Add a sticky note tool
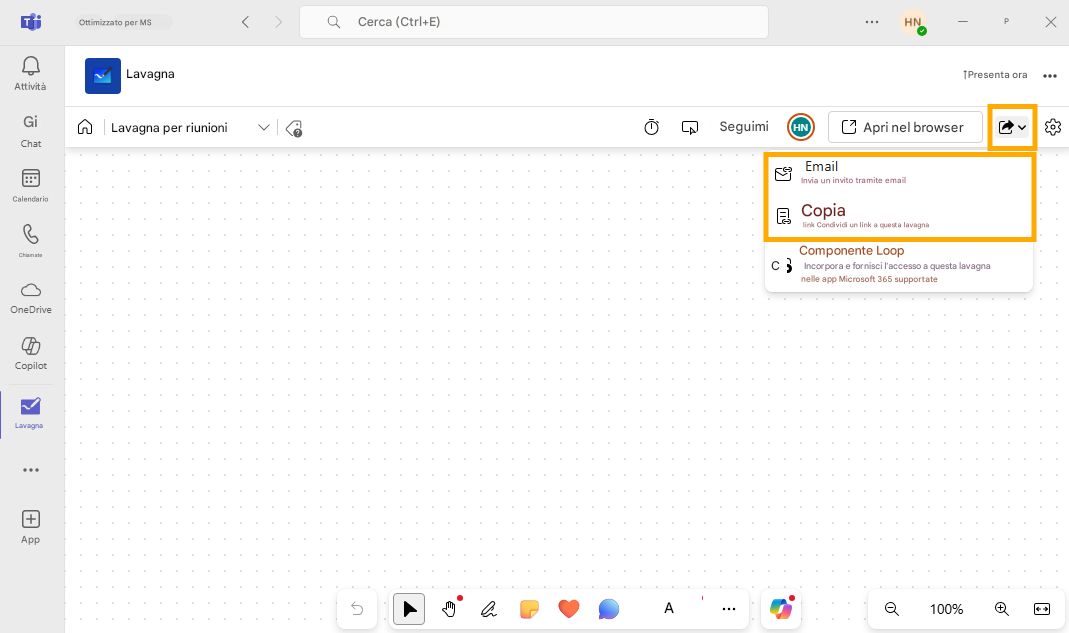The height and width of the screenshot is (633, 1069). click(529, 608)
